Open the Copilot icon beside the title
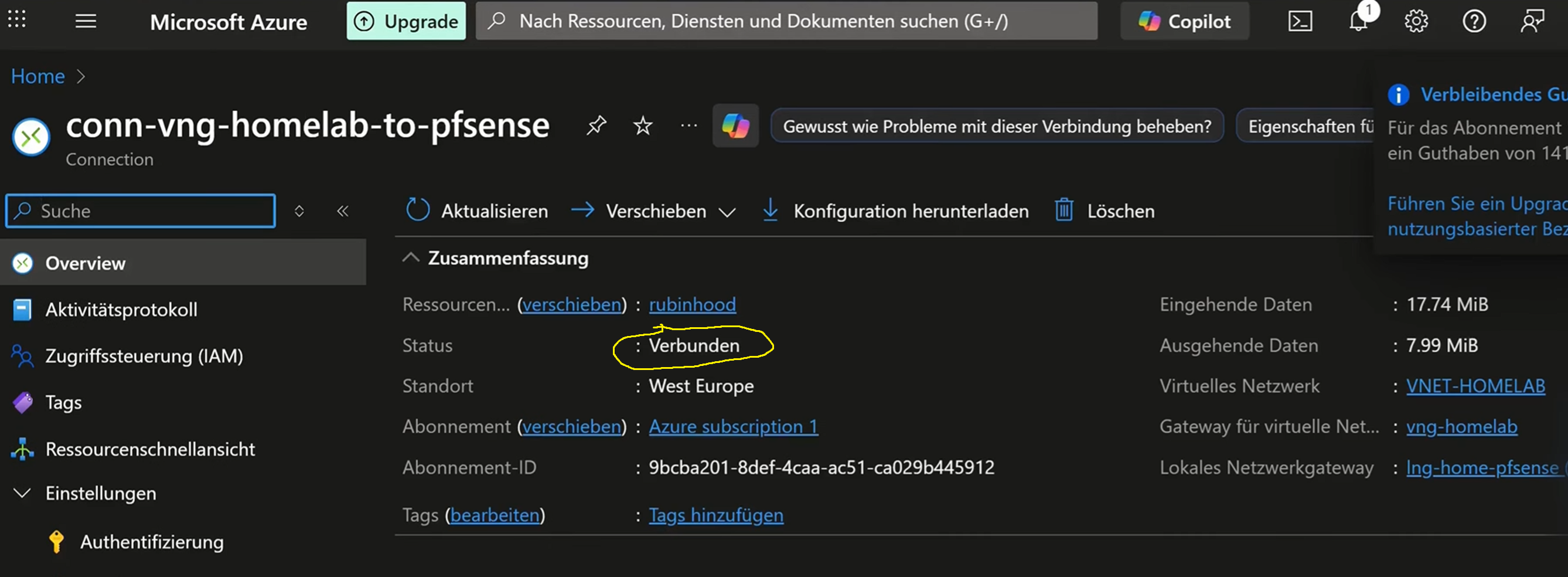 [x=735, y=126]
